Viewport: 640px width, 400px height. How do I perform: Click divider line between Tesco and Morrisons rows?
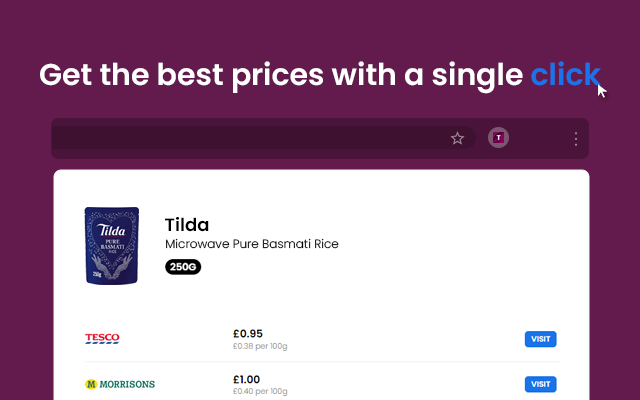tap(322, 362)
